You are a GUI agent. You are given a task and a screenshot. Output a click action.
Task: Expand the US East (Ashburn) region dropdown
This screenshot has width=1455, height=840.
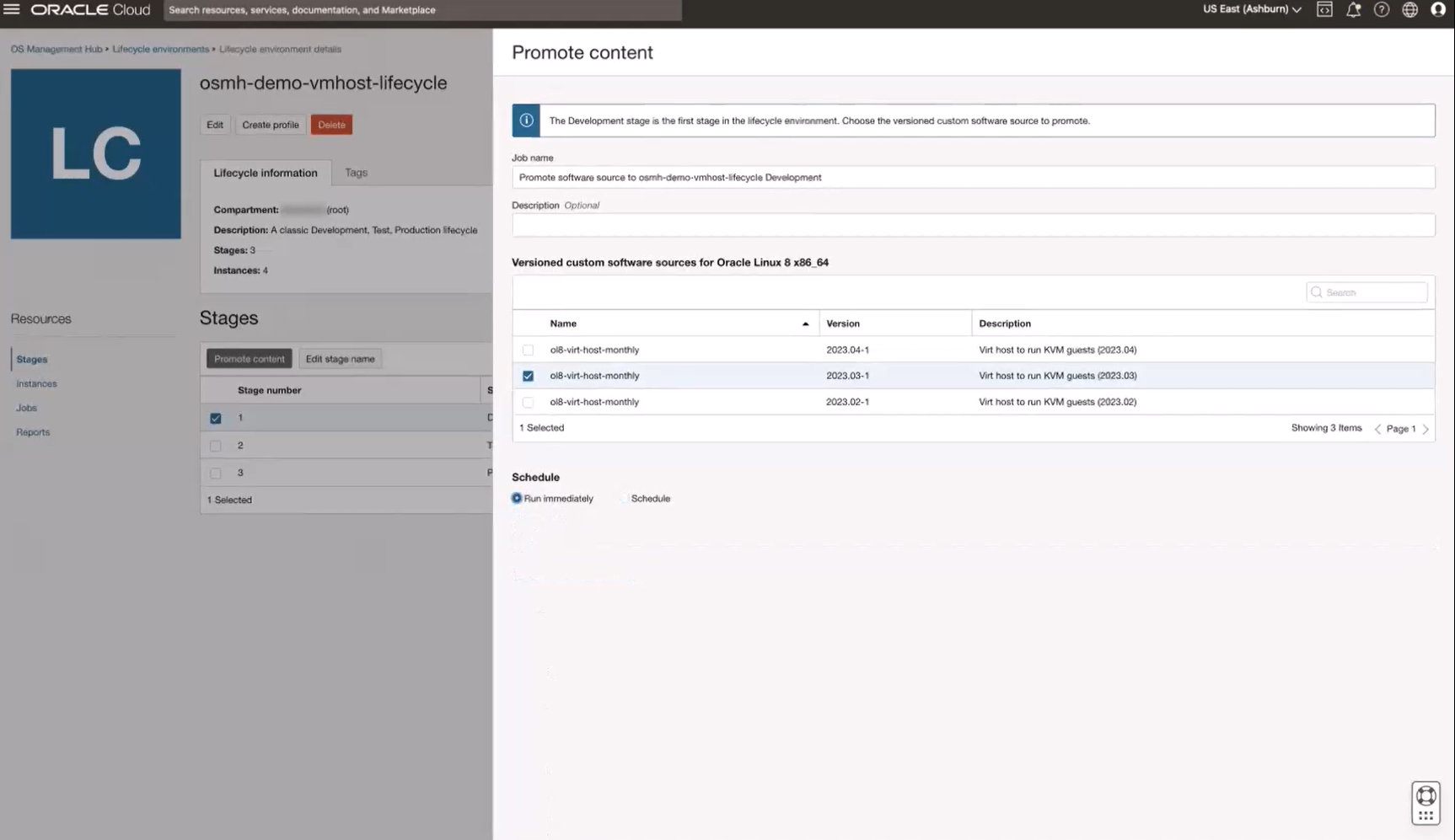coord(1252,9)
